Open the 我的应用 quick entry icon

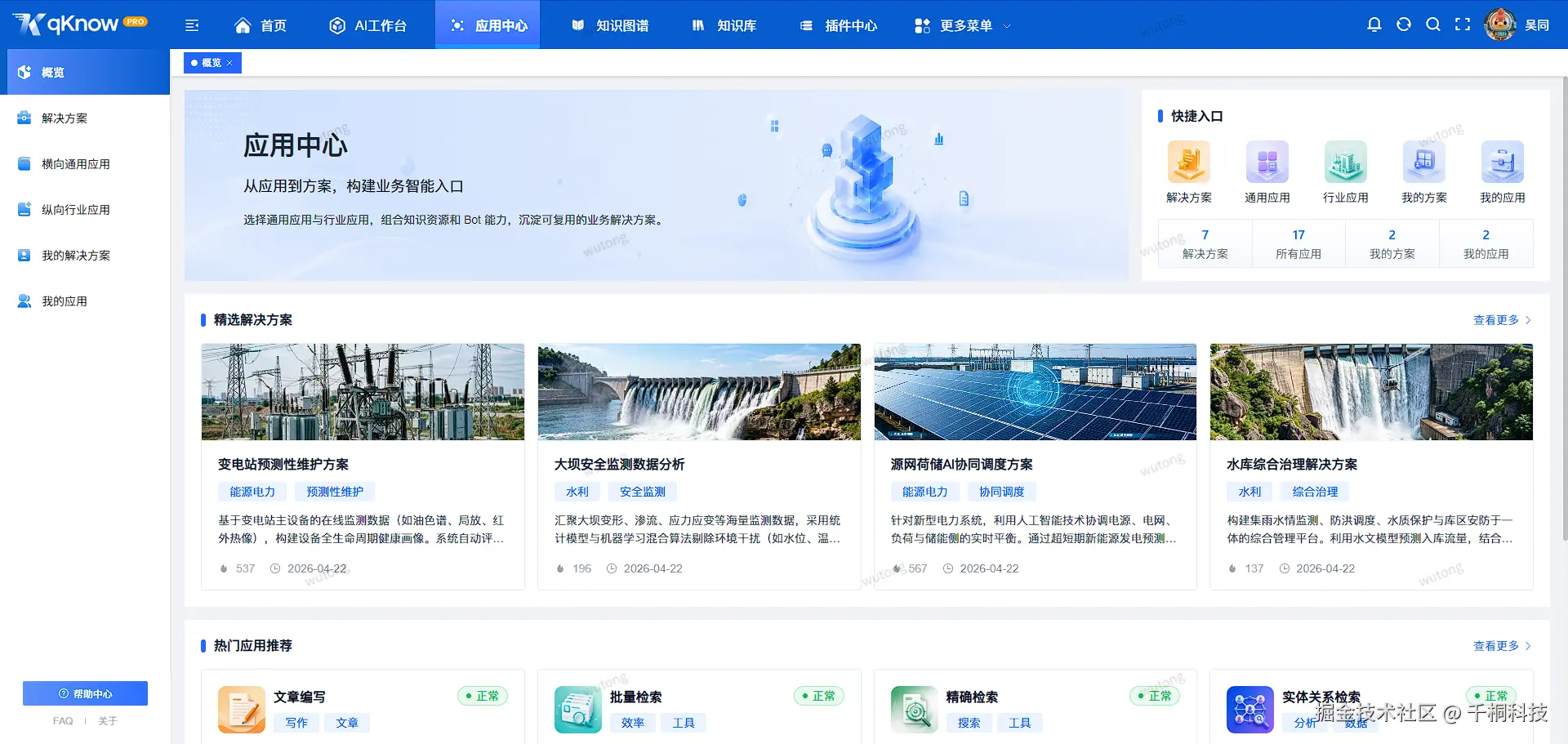[1503, 162]
